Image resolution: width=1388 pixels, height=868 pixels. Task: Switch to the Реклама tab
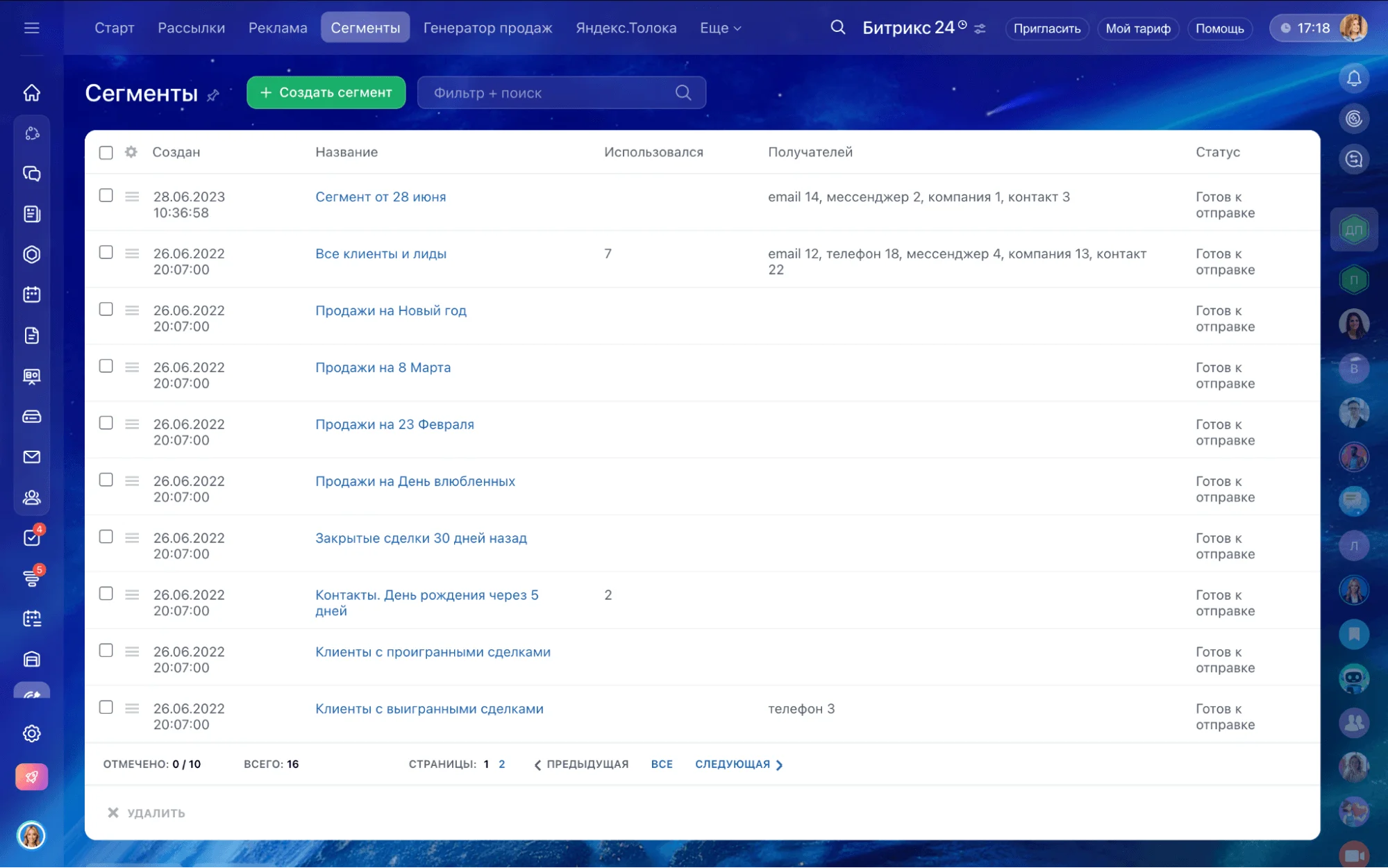[278, 28]
